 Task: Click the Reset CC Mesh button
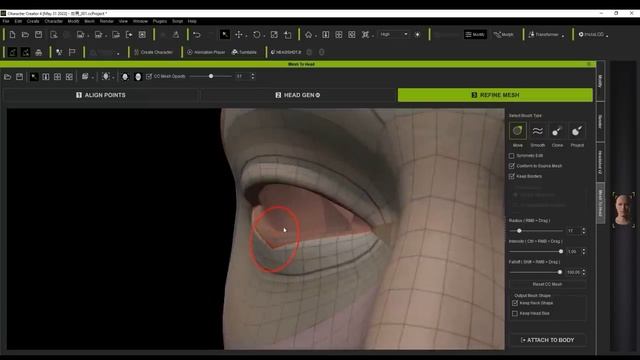click(x=547, y=284)
